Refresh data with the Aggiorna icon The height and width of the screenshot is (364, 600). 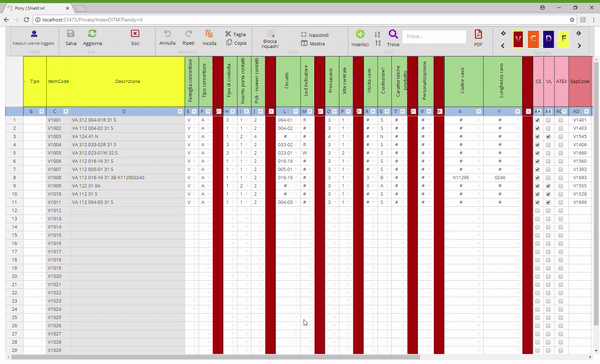92,34
